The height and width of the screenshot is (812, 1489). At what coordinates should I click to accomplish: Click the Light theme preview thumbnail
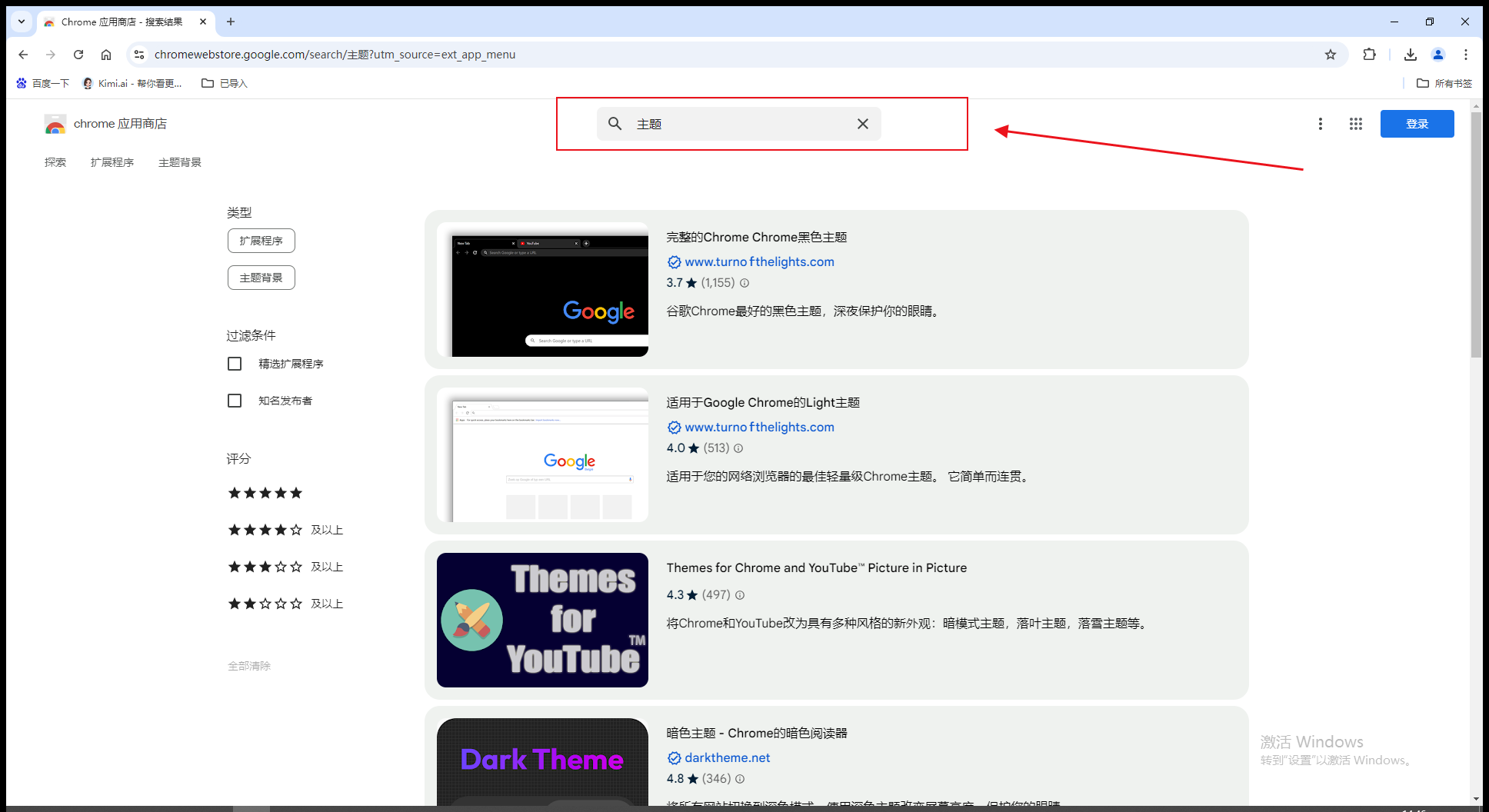coord(542,454)
